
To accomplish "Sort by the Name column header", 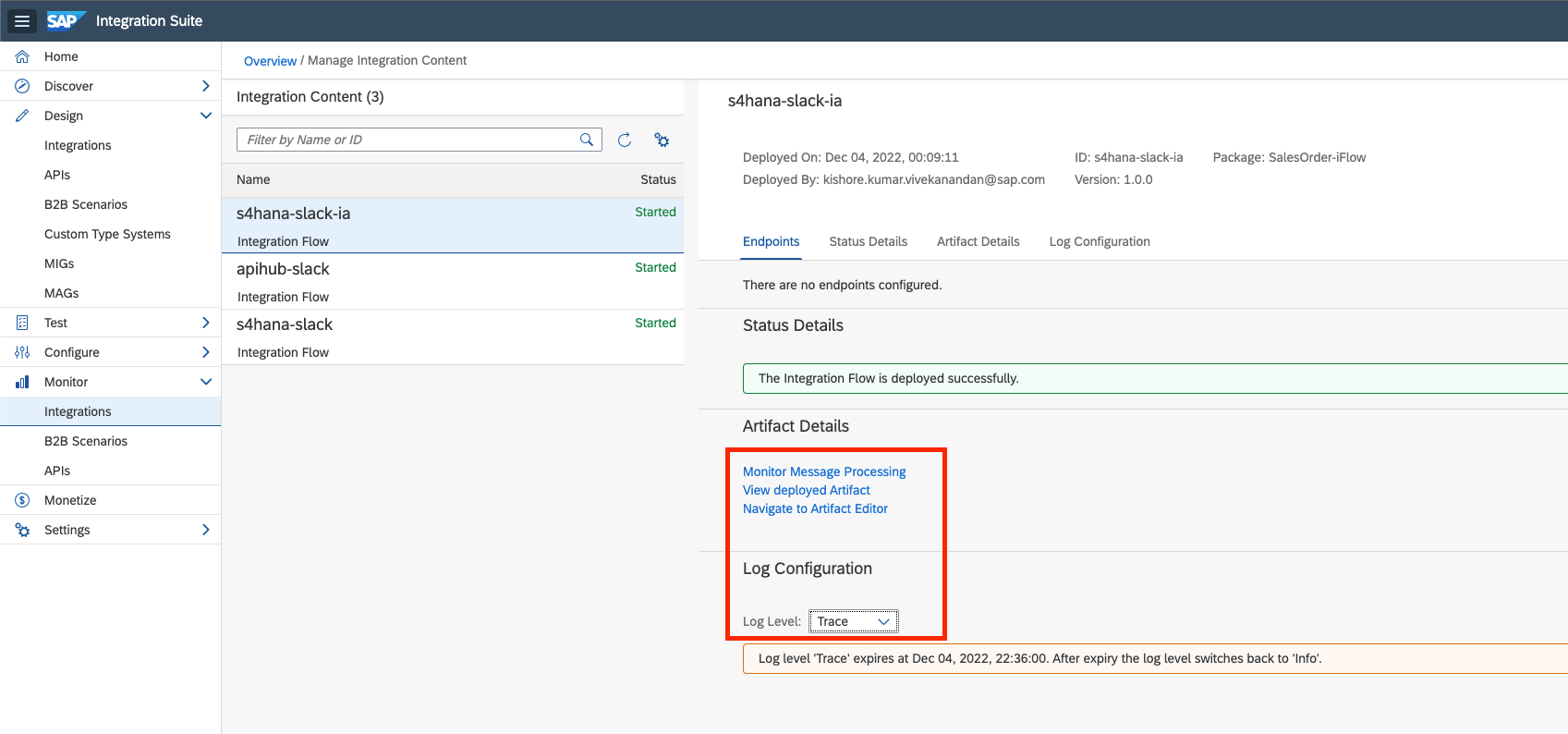I will coord(253,179).
